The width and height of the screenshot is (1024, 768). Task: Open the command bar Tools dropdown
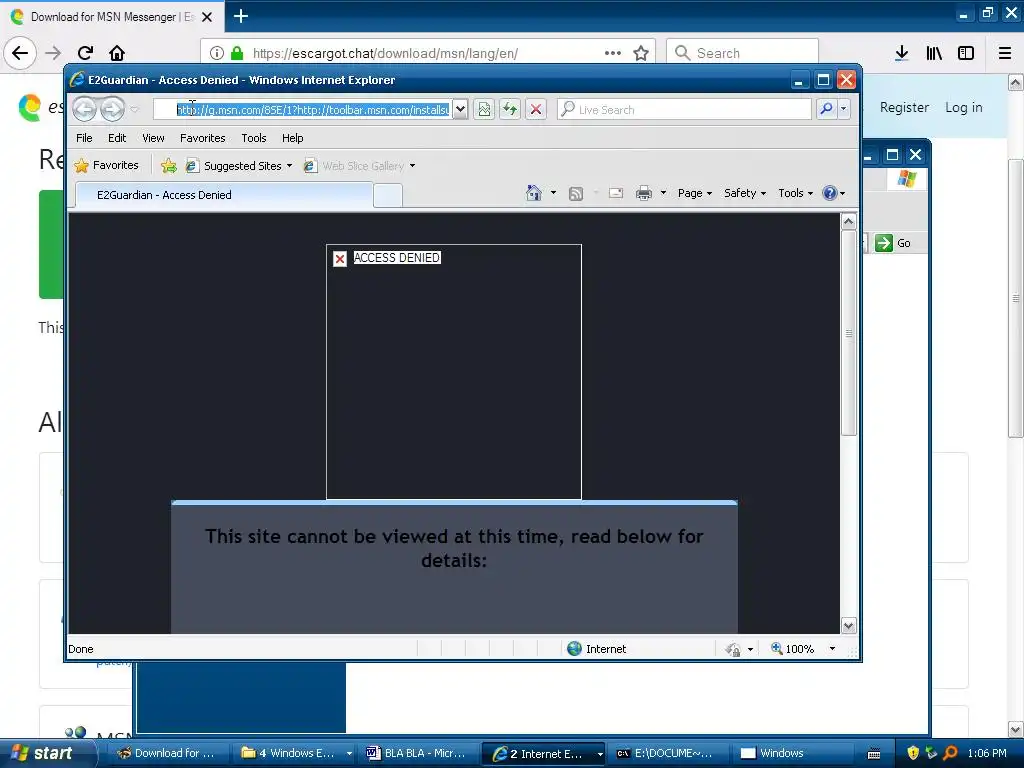pos(795,193)
